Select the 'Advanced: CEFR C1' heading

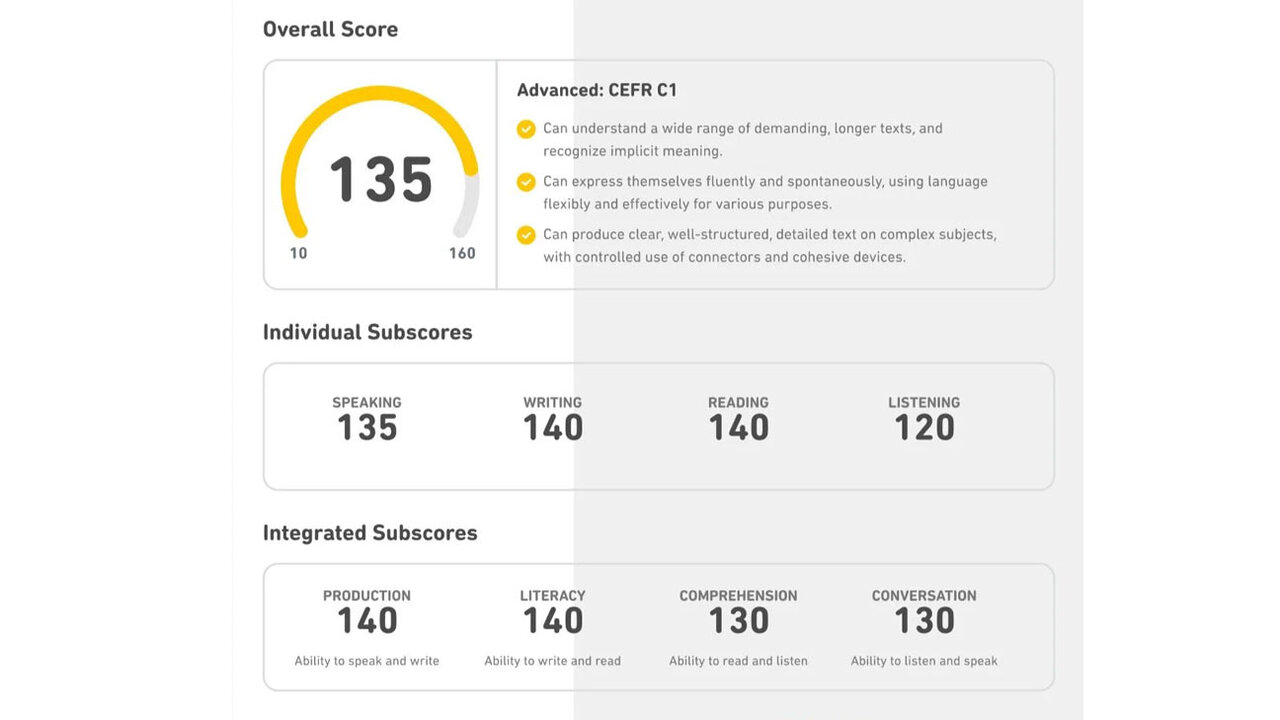pyautogui.click(x=597, y=90)
